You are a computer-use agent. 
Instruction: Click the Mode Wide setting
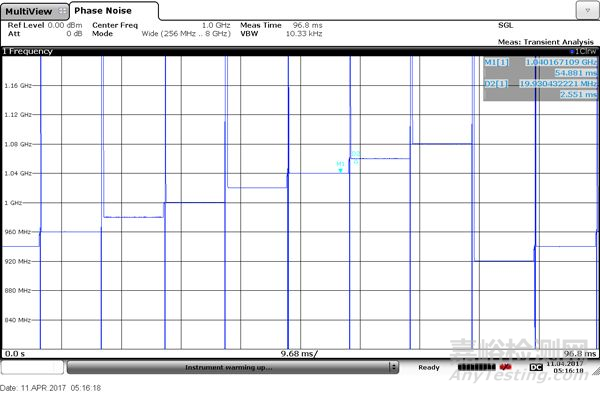[161, 34]
